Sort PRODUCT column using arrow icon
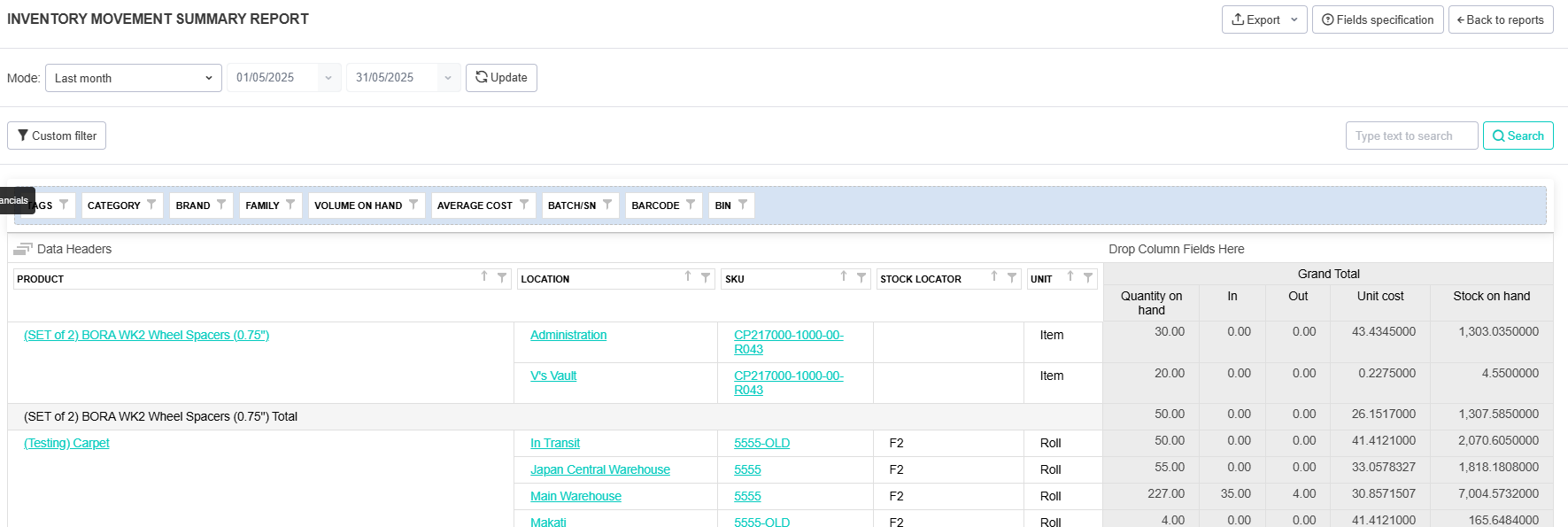Viewport: 1568px width, 527px height. pos(484,277)
